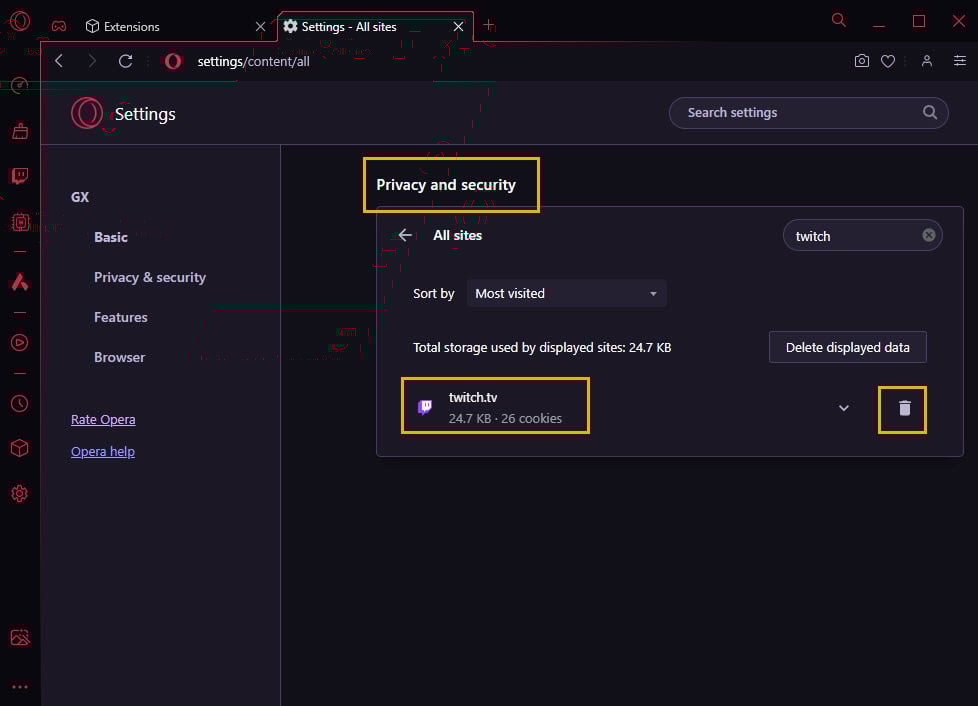Click the GX sidebar heading
The width and height of the screenshot is (978, 706).
click(80, 197)
